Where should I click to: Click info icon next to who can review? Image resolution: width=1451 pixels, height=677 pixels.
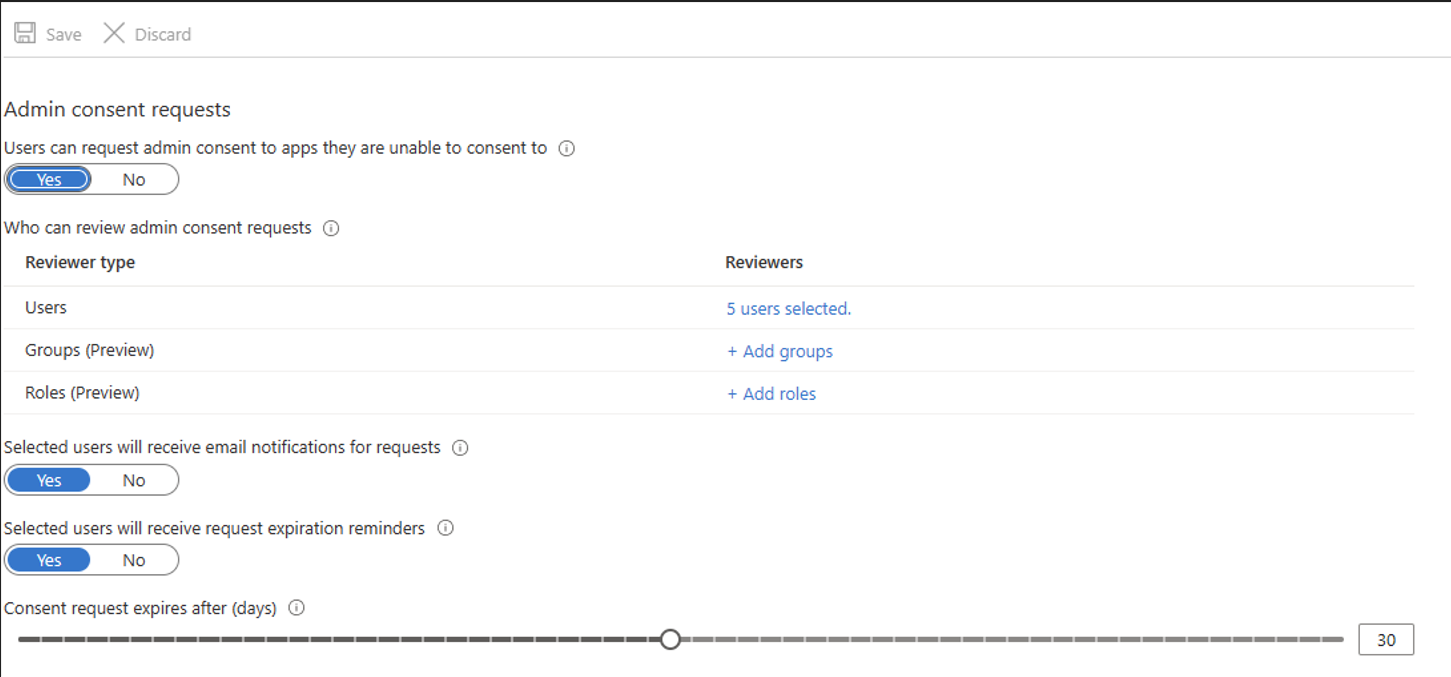[331, 228]
